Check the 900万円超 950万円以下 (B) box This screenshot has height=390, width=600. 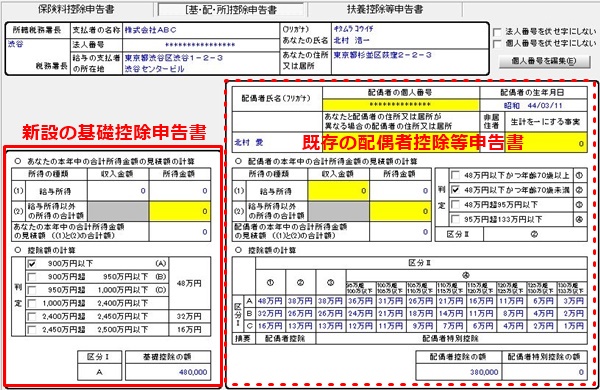(x=32, y=277)
